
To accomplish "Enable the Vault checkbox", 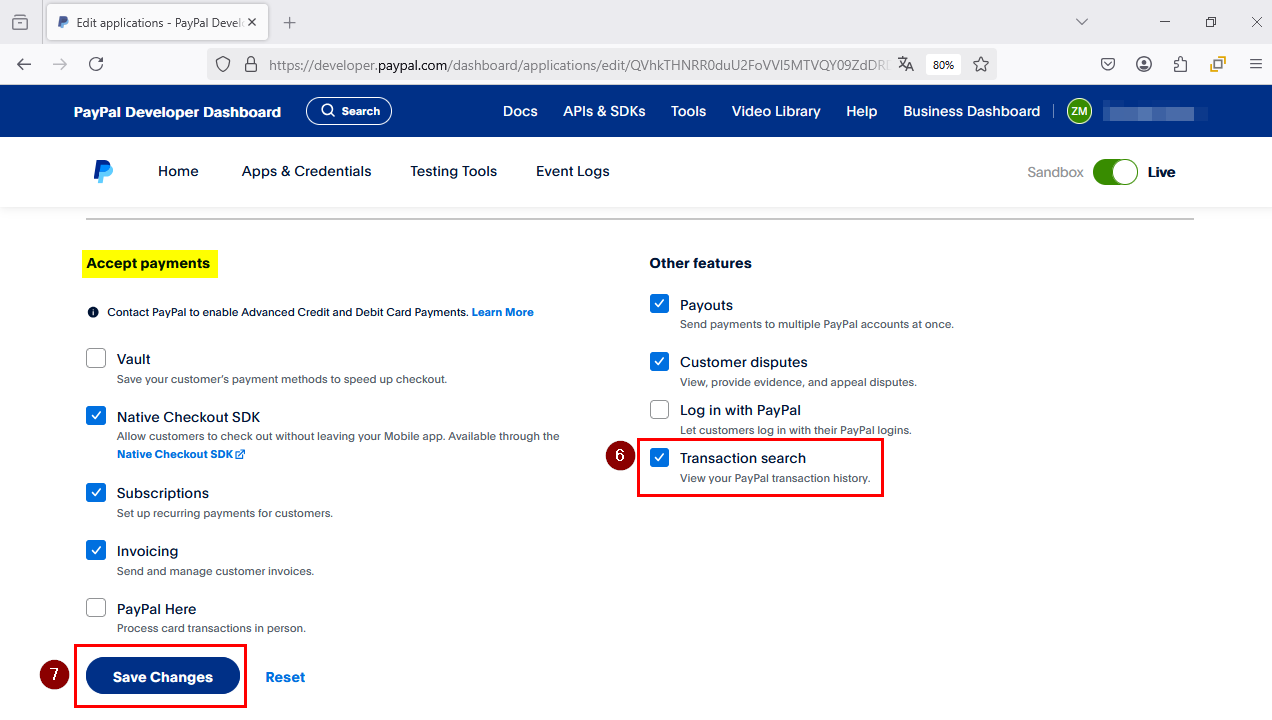I will (96, 358).
